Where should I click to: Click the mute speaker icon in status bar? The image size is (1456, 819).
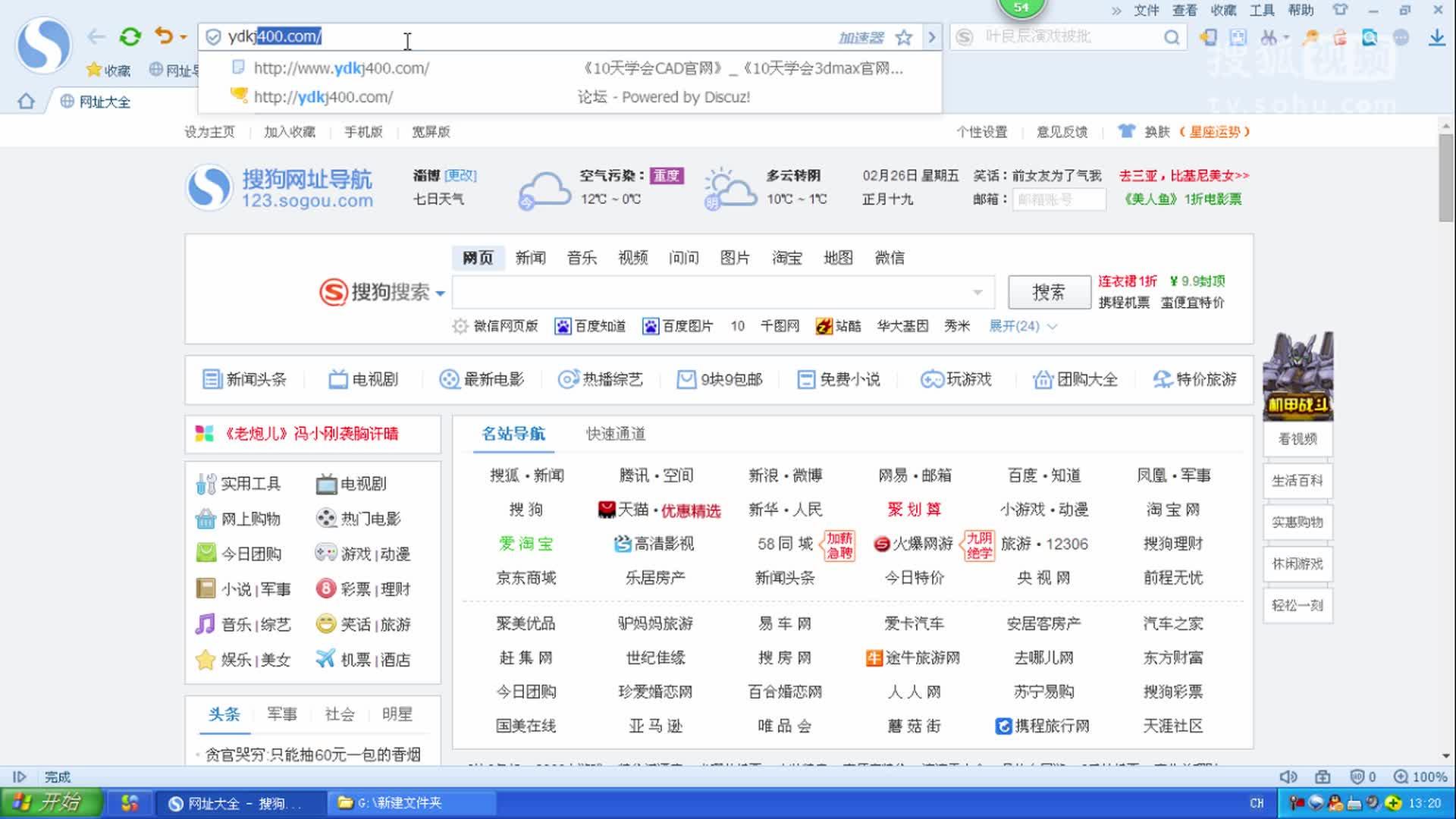coord(1288,777)
